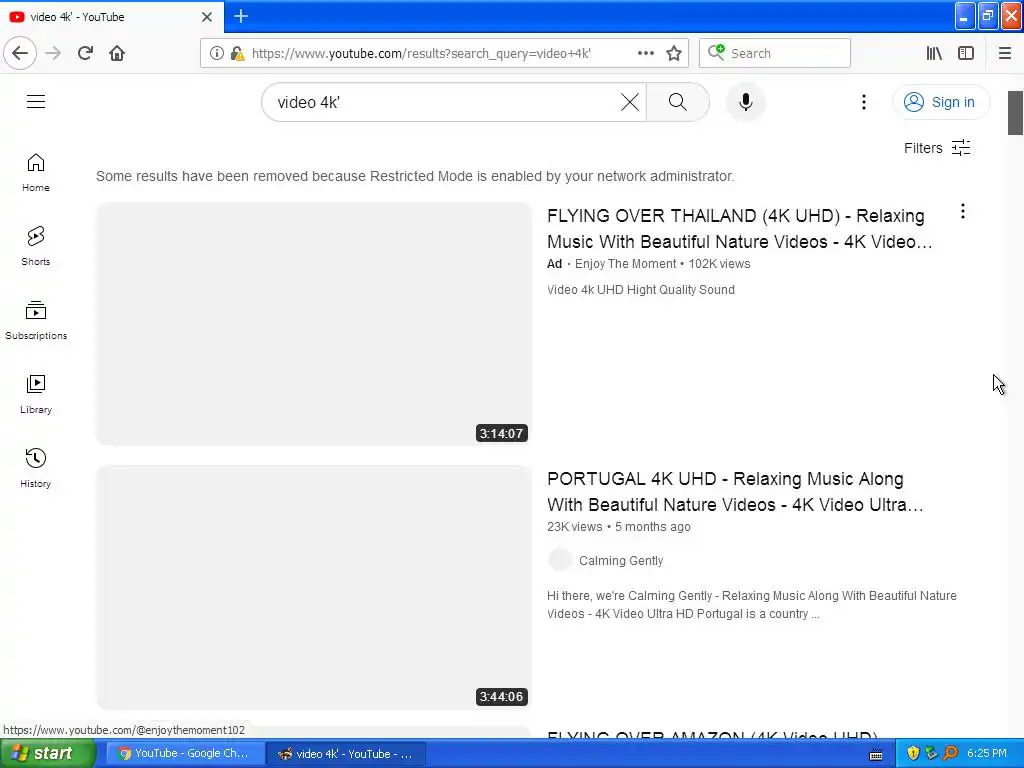This screenshot has width=1024, height=768.
Task: Open Shorts in YouTube sidebar
Action: (36, 246)
